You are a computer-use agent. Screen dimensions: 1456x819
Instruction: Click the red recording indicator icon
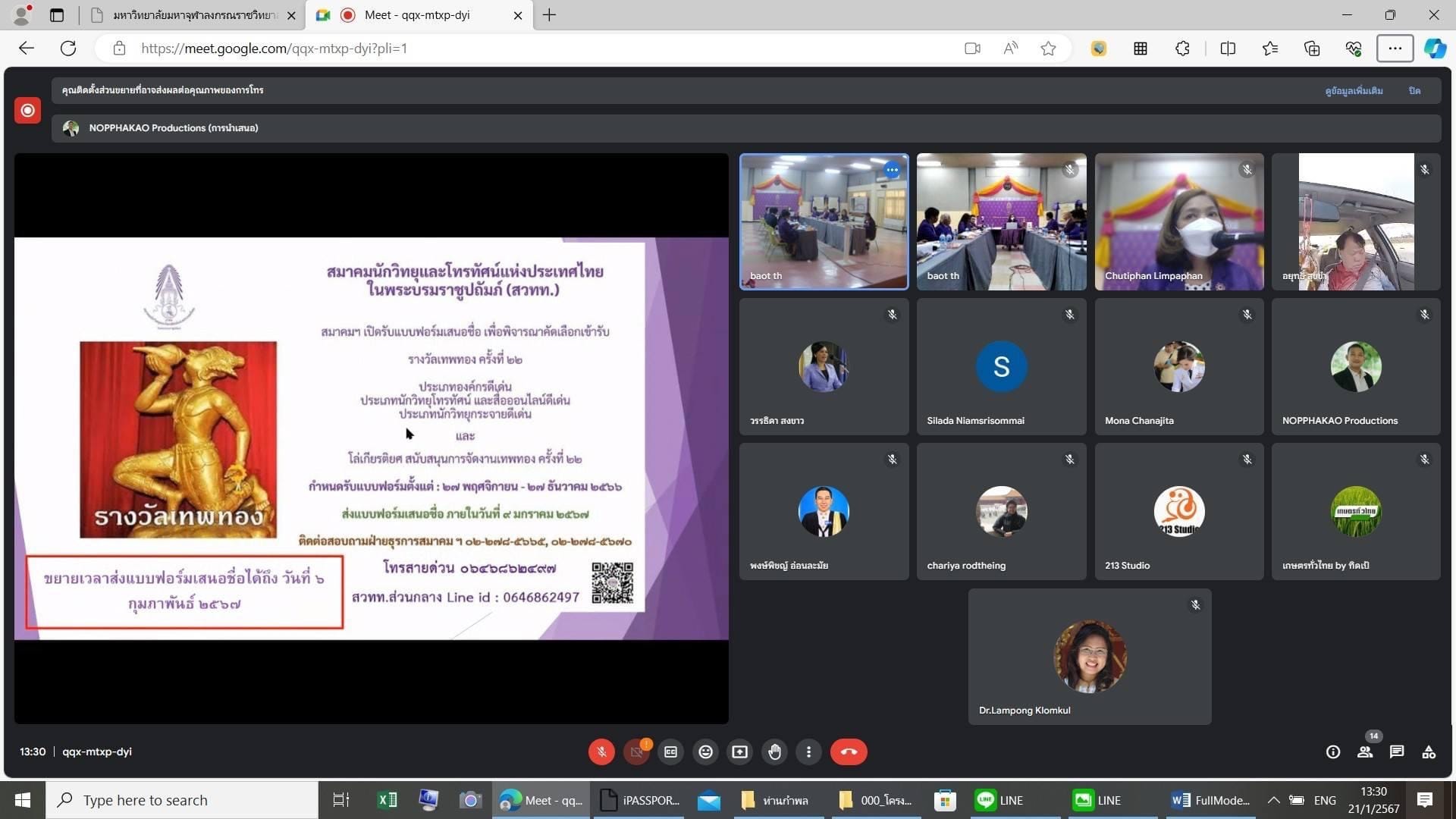[27, 110]
